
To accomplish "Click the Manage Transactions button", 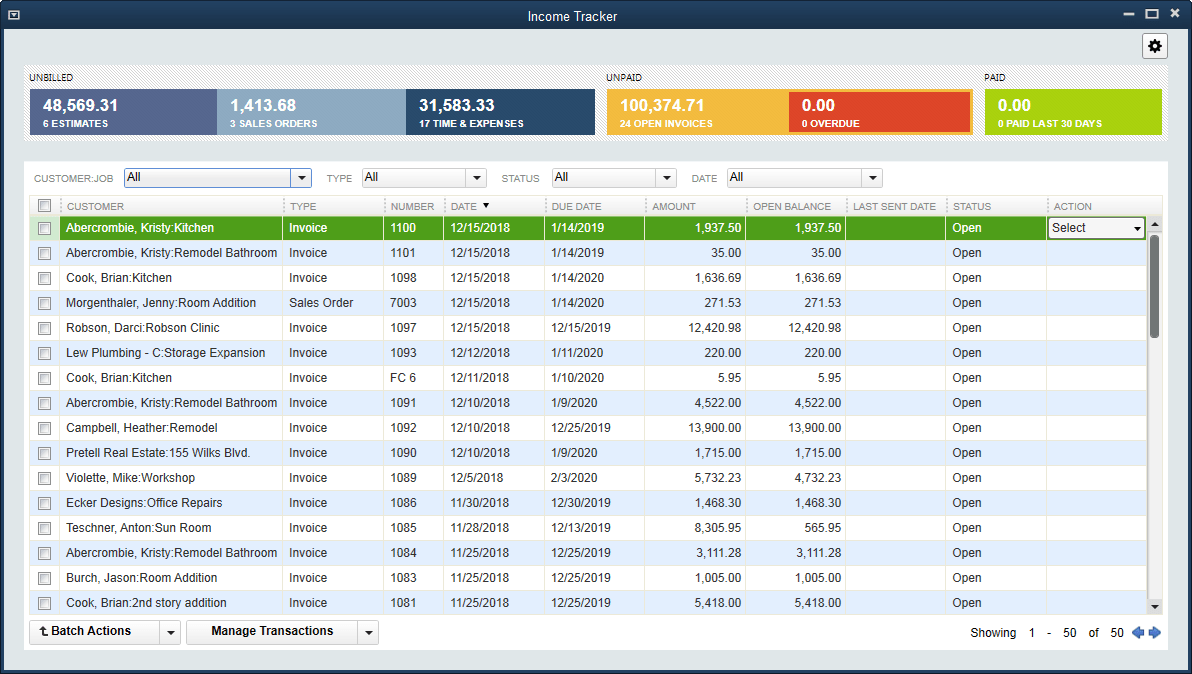I will pos(273,631).
